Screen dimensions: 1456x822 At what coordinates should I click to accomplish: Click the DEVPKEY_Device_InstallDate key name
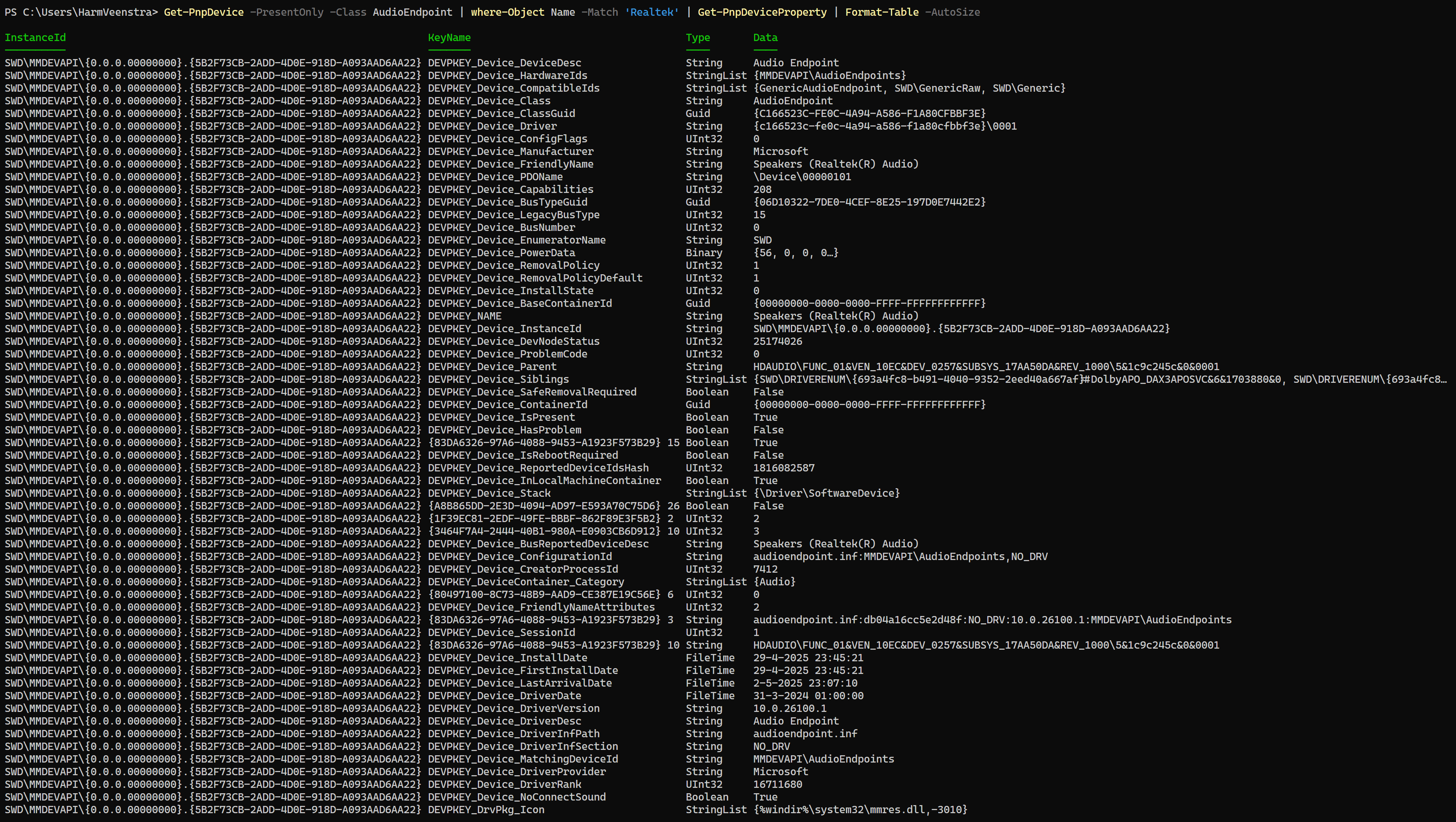507,657
